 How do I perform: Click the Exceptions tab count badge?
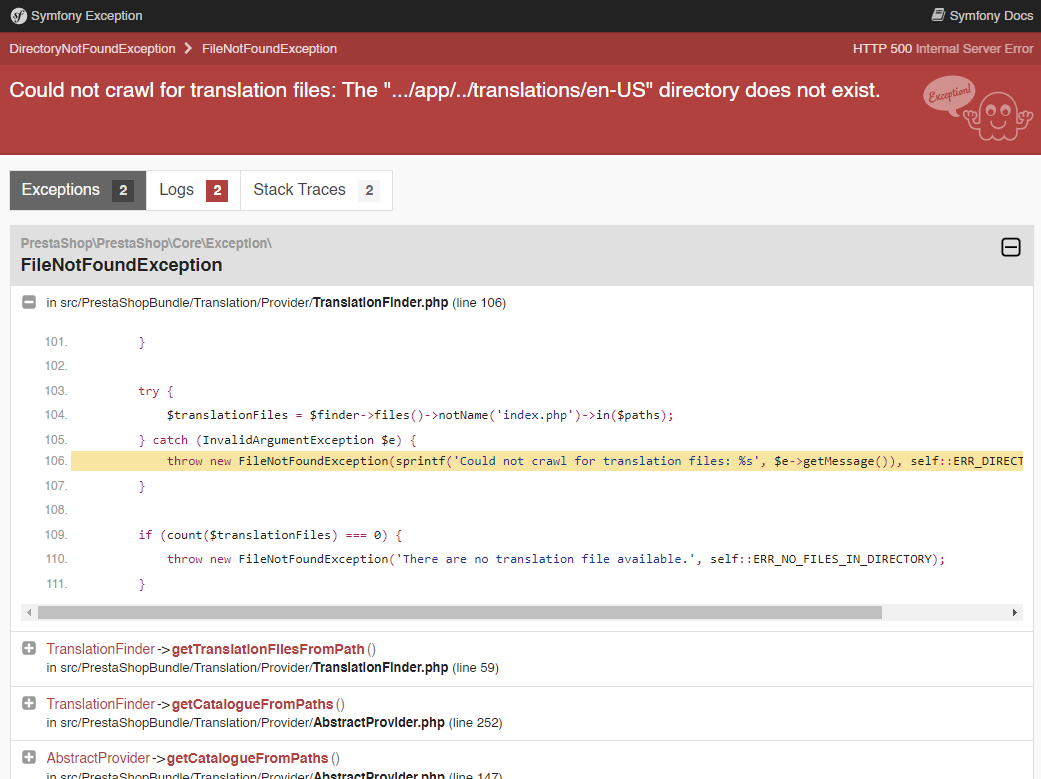[123, 191]
